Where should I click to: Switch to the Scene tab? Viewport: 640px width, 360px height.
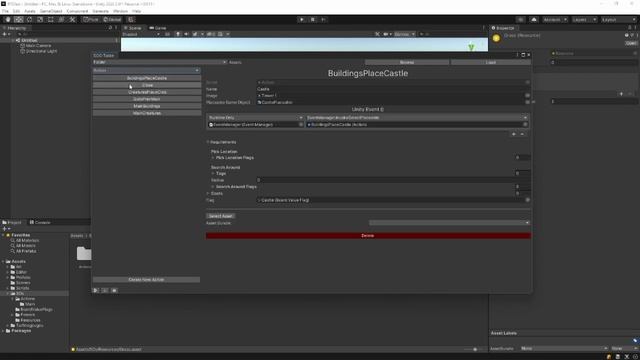(x=133, y=28)
